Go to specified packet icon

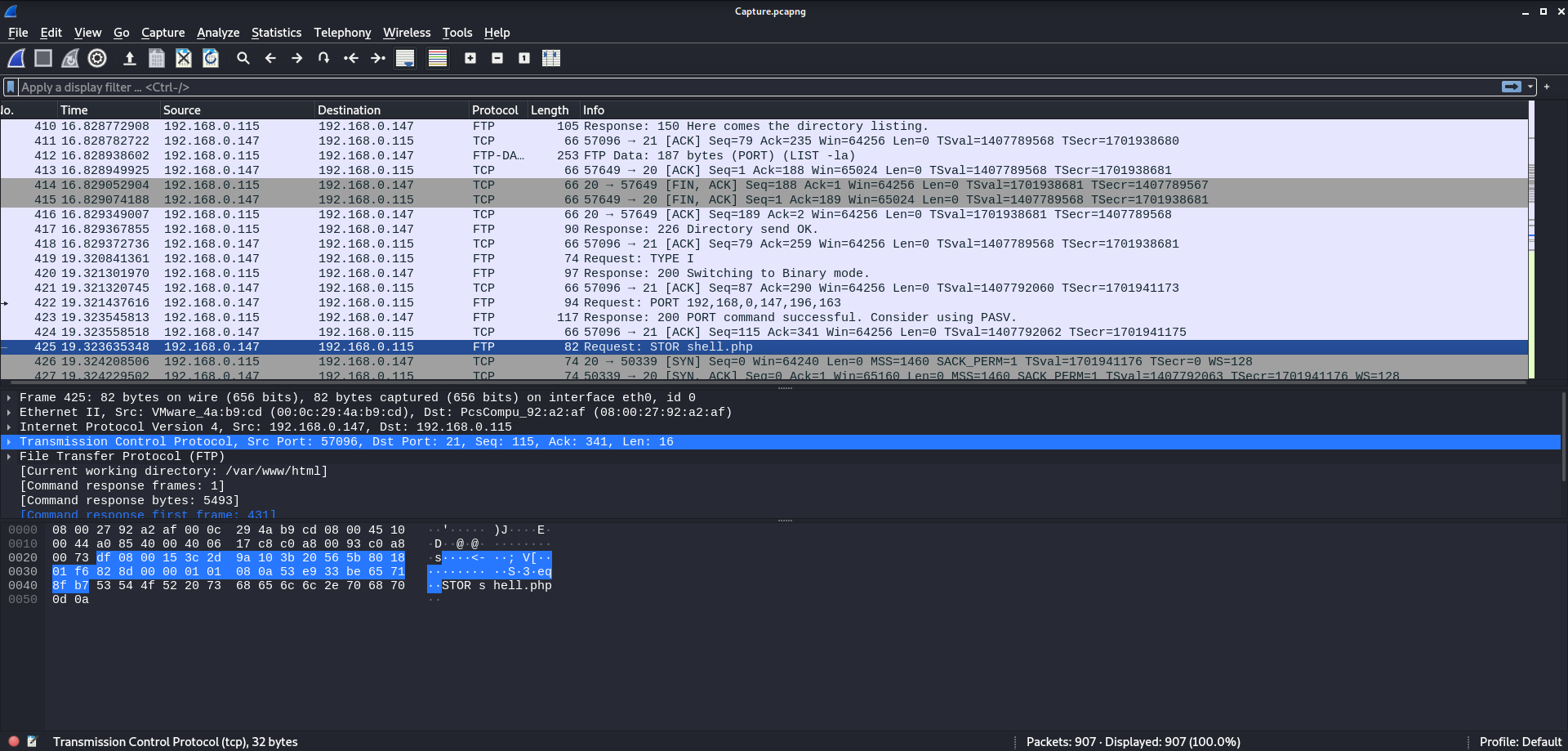click(x=324, y=58)
